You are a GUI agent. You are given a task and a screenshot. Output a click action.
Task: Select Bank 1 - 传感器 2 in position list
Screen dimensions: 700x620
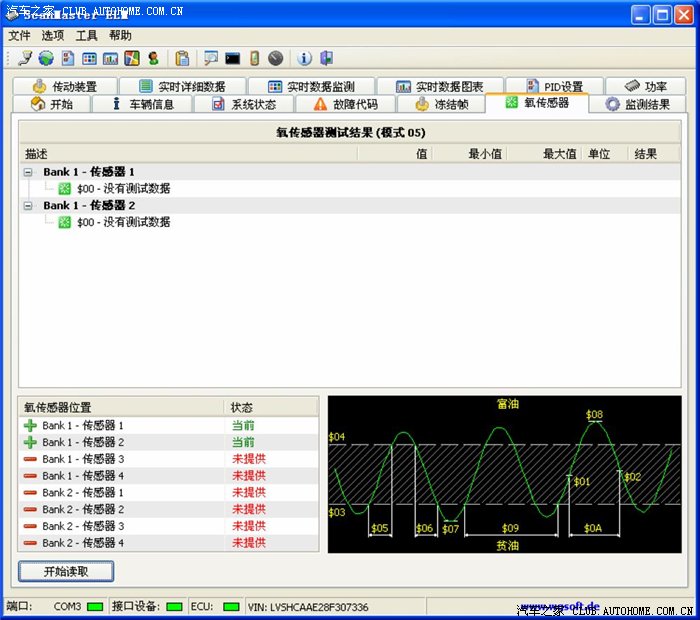(x=83, y=442)
